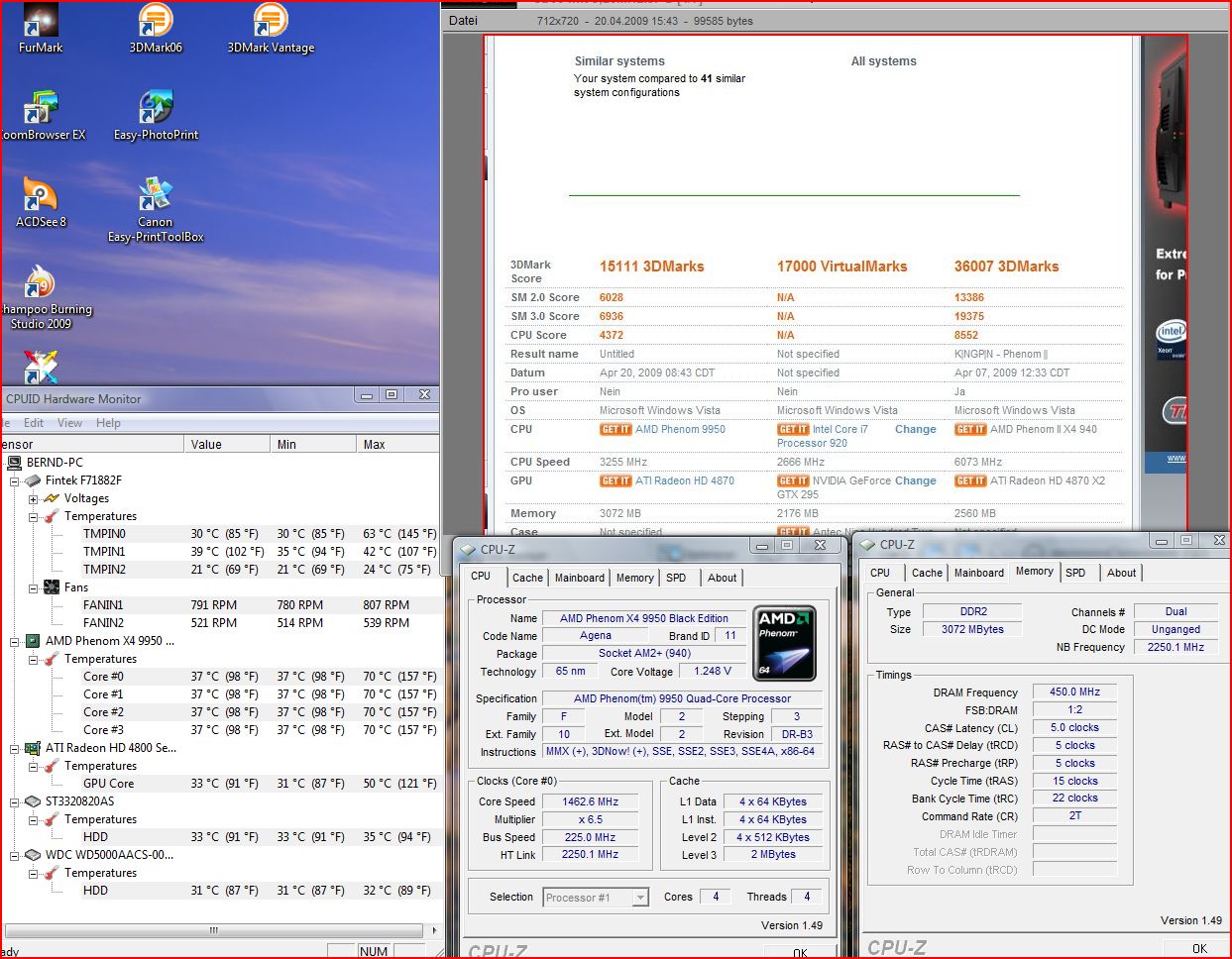Open the ACDSee 8 shortcut

point(41,195)
